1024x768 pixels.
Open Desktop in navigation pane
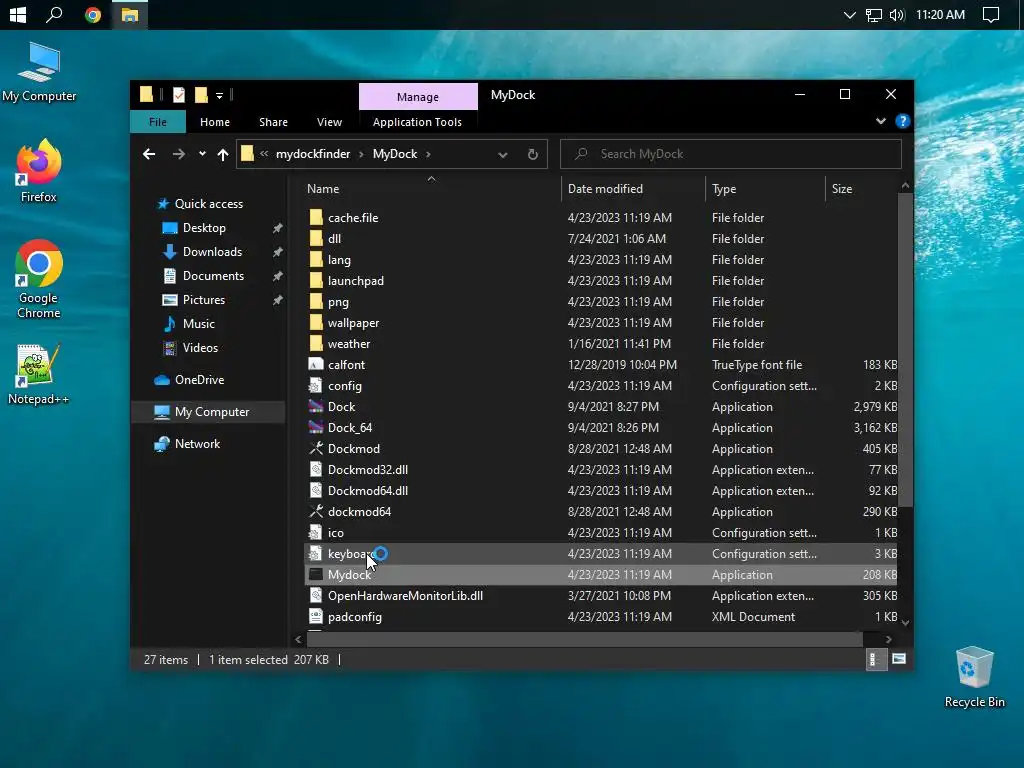[204, 228]
